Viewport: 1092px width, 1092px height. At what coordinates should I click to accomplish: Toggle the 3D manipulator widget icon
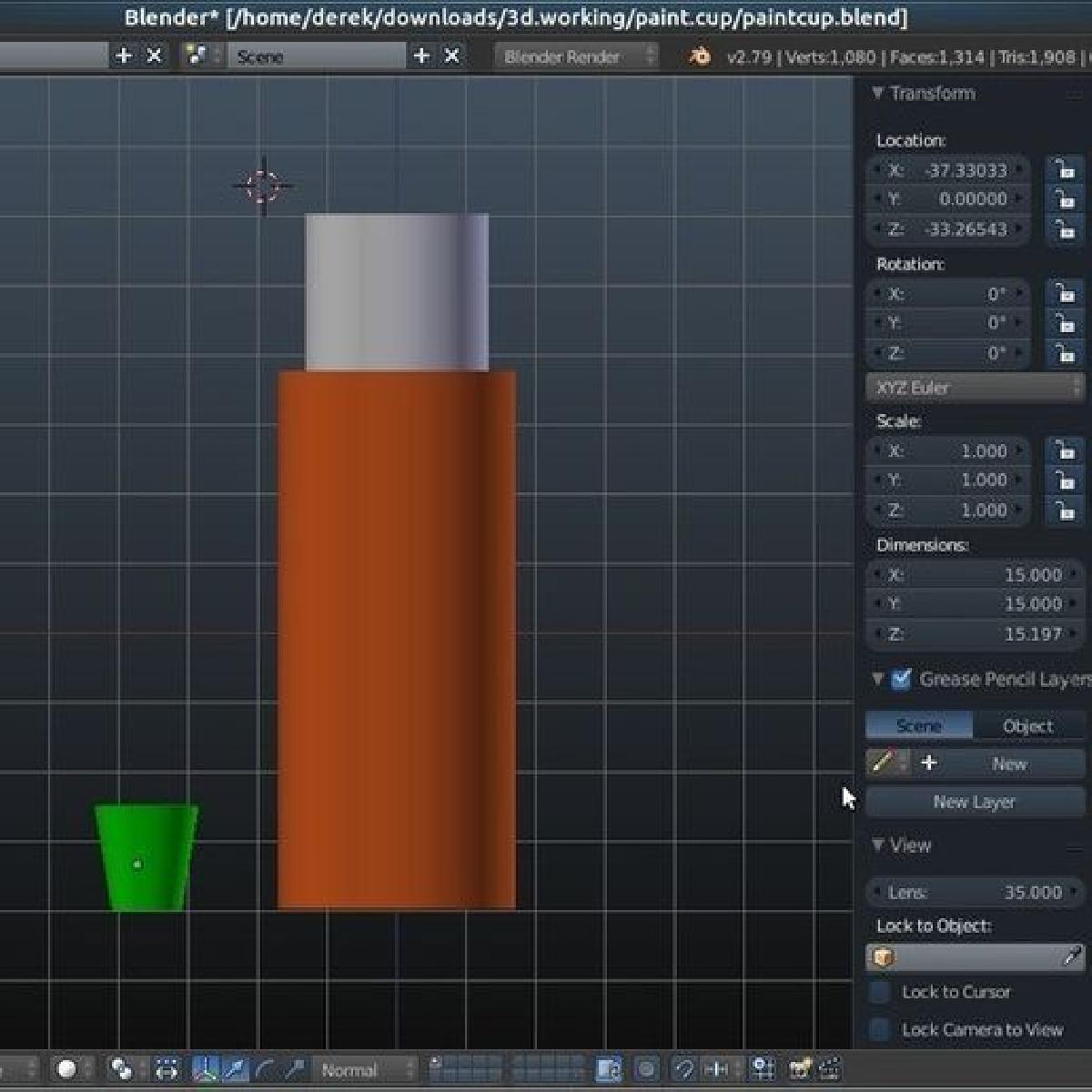[x=206, y=1068]
